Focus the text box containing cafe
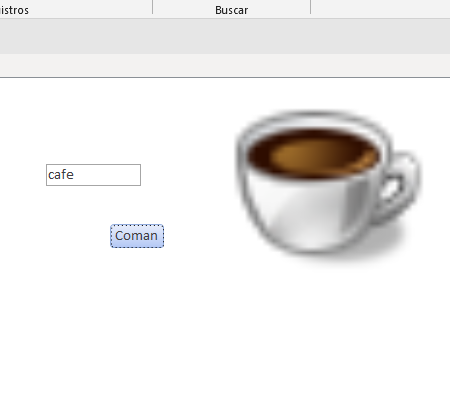This screenshot has width=450, height=400. click(93, 175)
